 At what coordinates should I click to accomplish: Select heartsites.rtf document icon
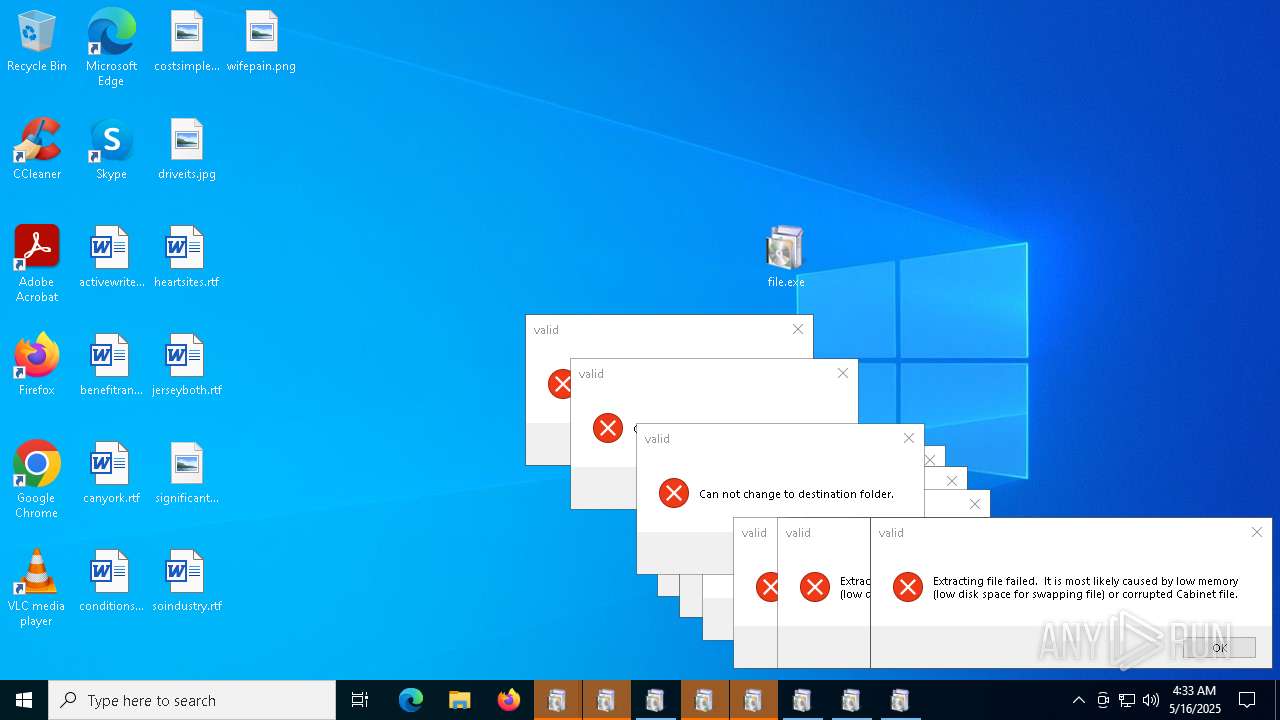[187, 258]
